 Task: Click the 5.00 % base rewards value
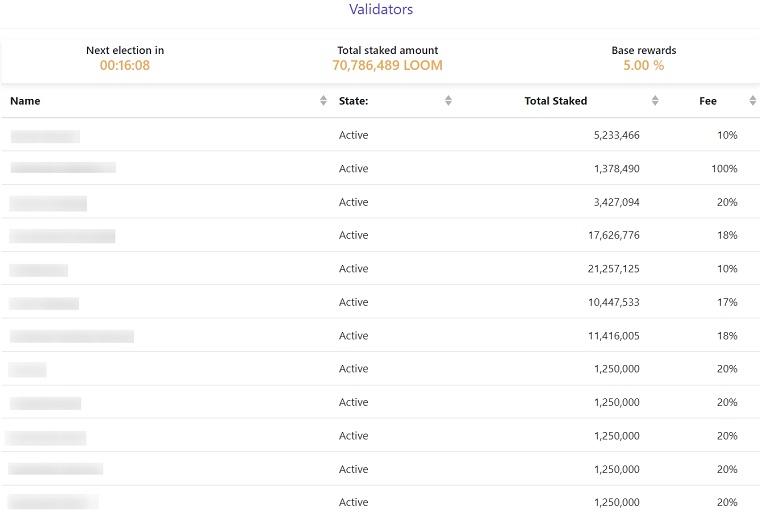pos(643,65)
